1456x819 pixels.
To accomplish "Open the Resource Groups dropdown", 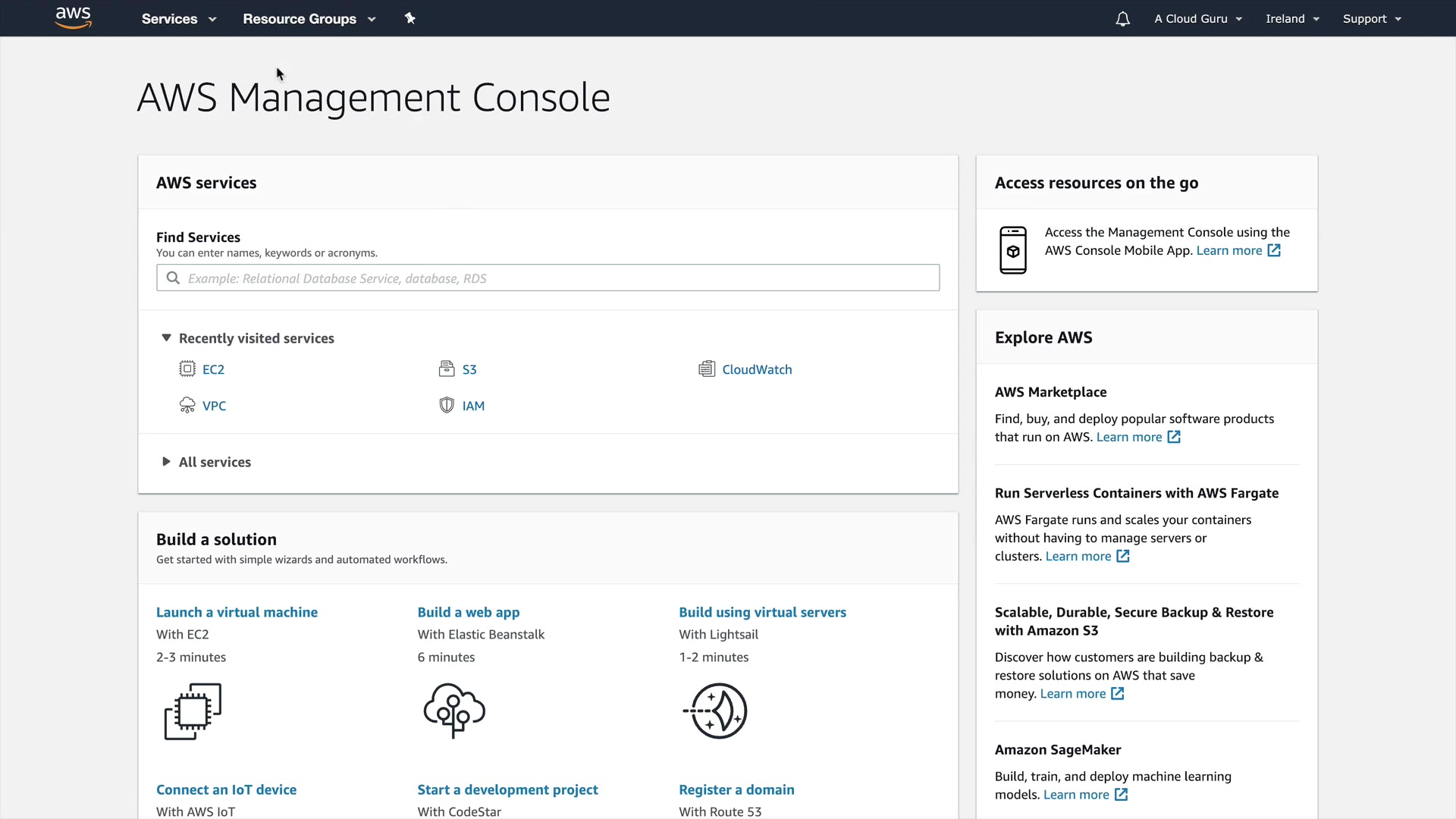I will click(x=309, y=19).
